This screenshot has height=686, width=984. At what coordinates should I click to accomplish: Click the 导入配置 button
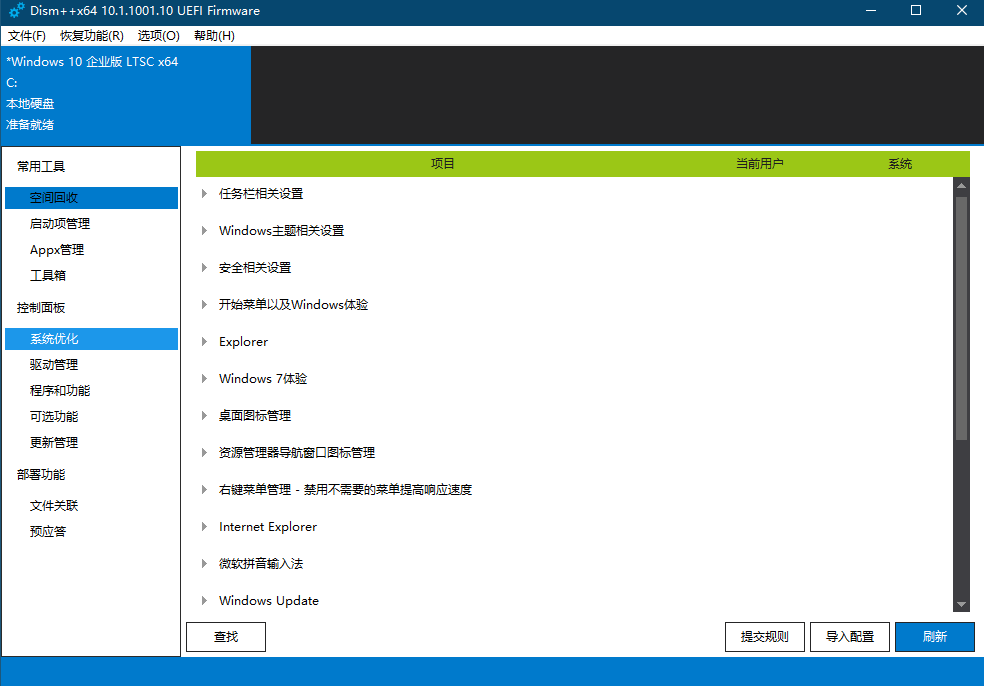tap(849, 637)
